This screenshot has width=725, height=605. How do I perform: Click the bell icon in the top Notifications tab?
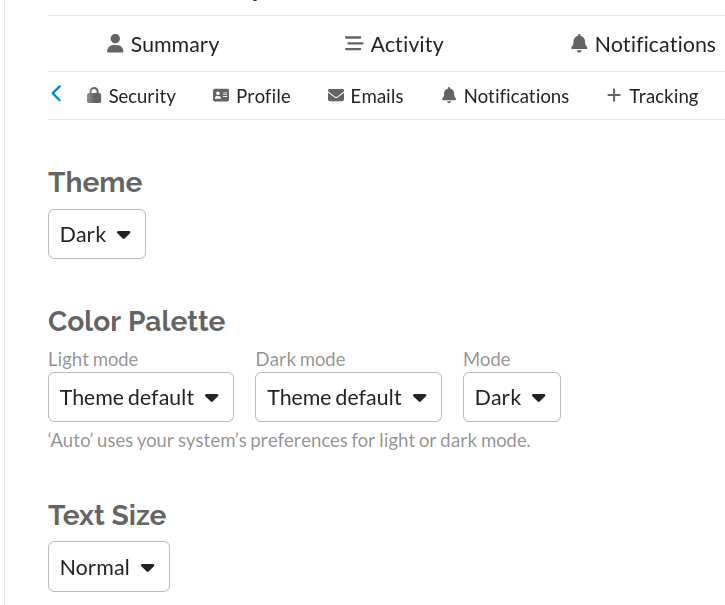point(579,44)
